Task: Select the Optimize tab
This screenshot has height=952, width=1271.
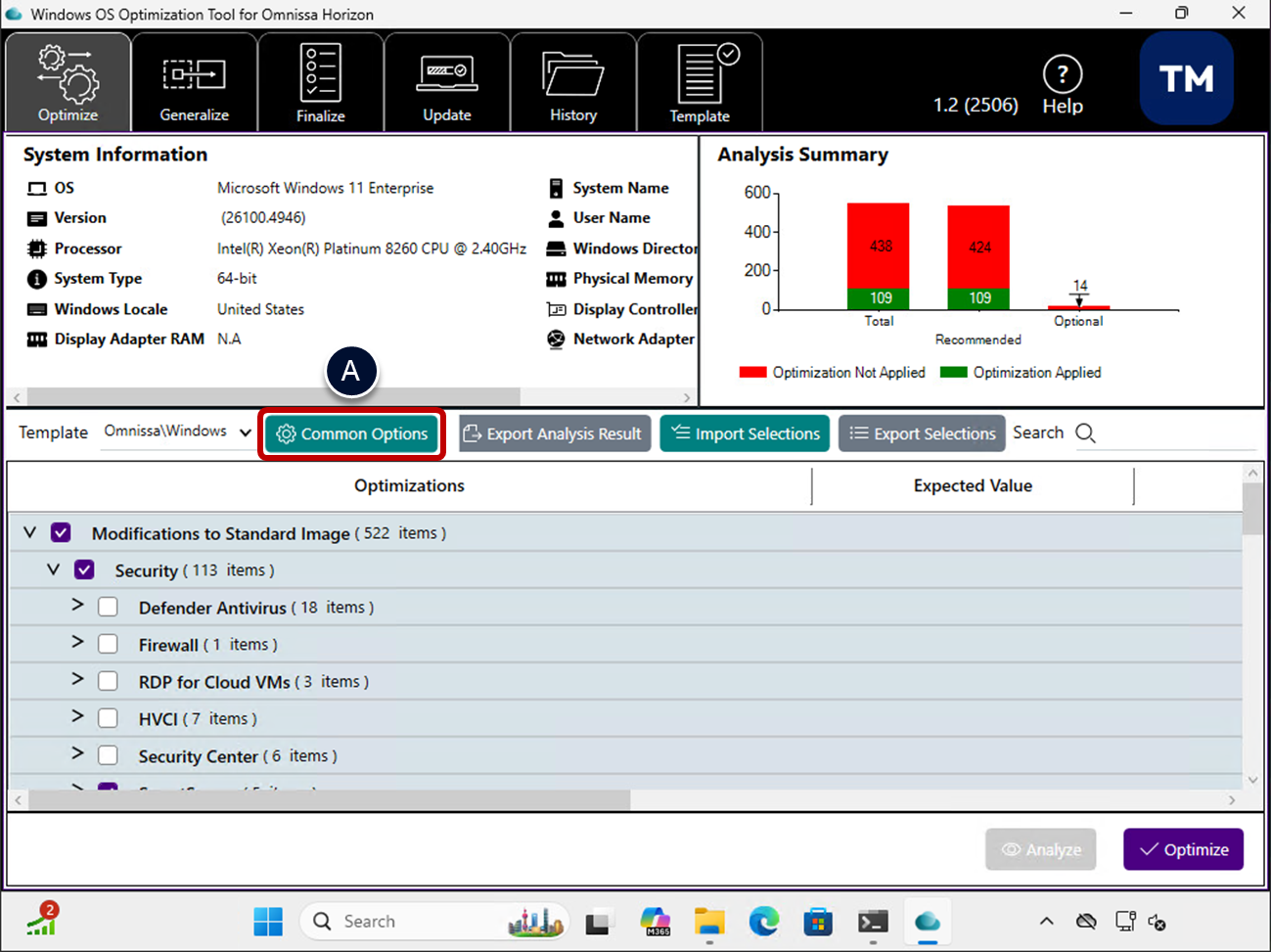Action: click(68, 83)
